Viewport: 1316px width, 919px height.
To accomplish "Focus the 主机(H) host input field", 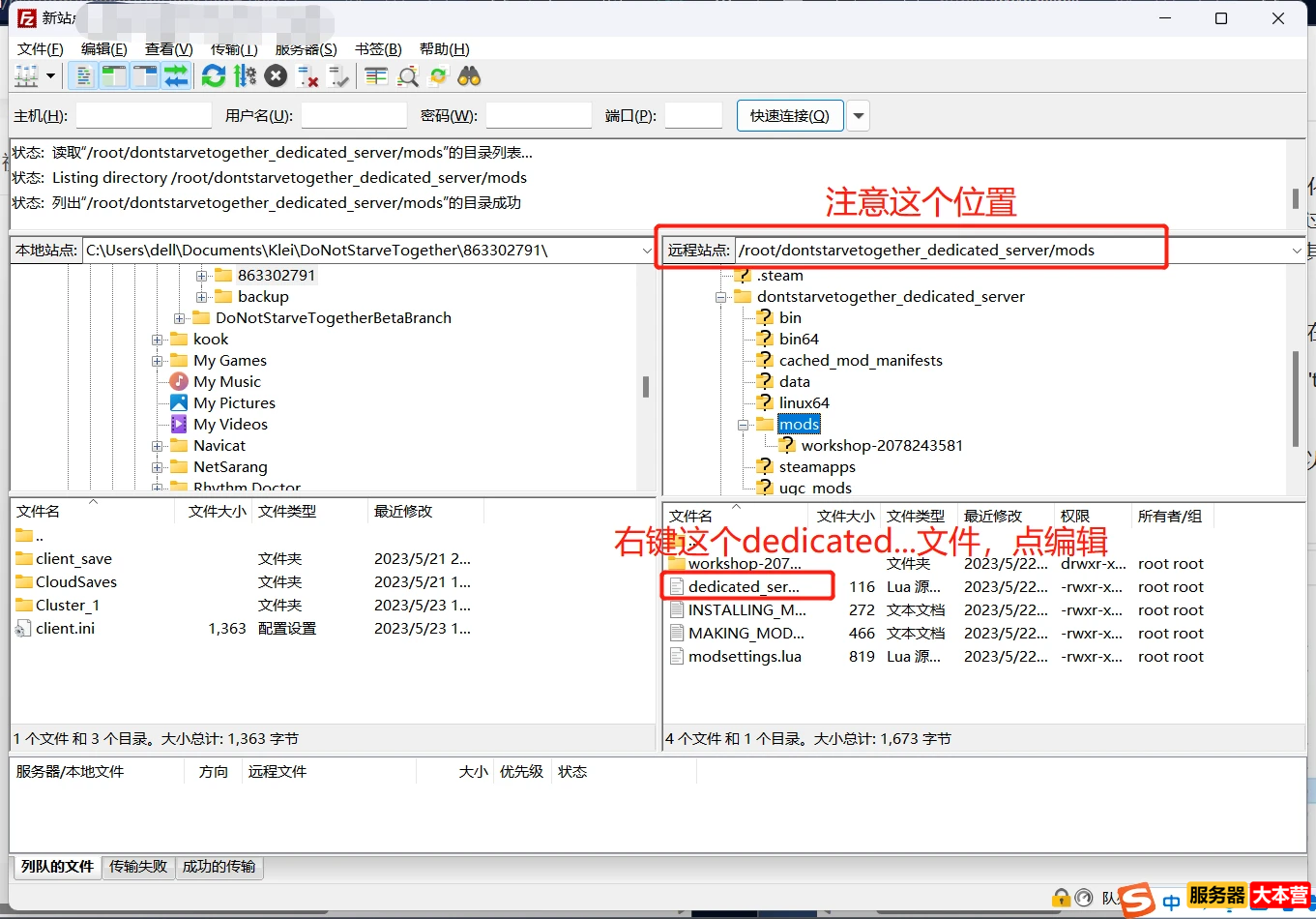I will click(144, 115).
